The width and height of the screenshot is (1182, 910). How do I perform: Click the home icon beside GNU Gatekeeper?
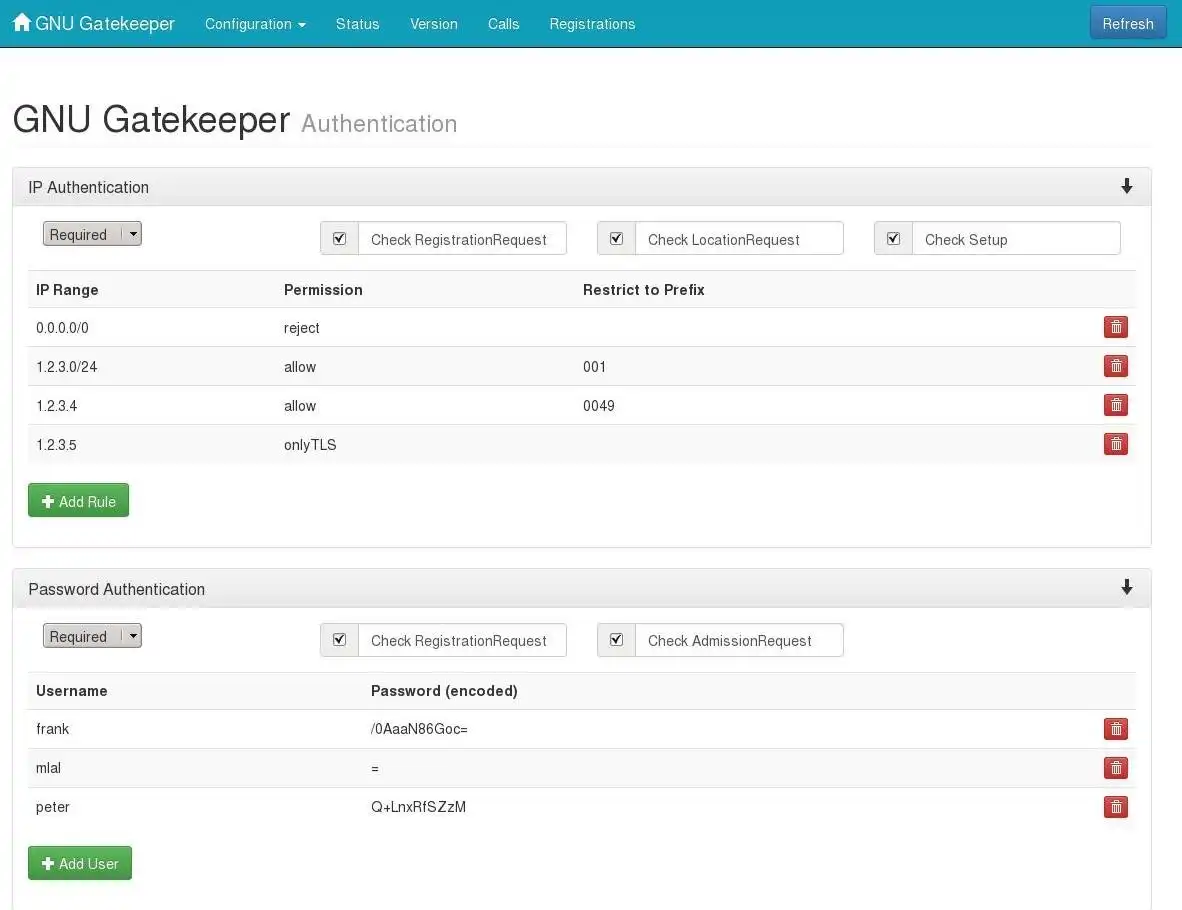pos(22,23)
